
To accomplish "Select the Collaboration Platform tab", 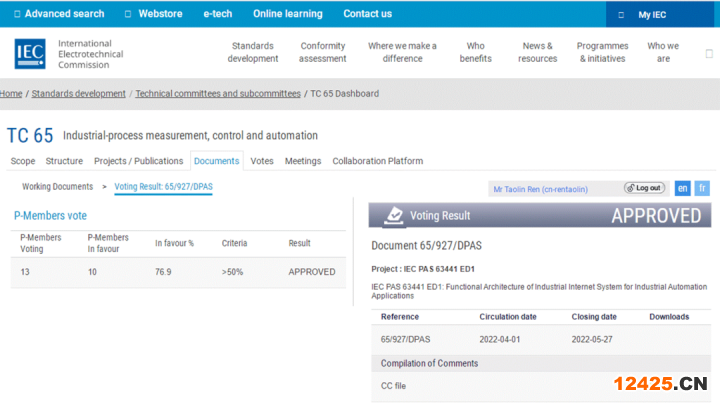I will [377, 161].
